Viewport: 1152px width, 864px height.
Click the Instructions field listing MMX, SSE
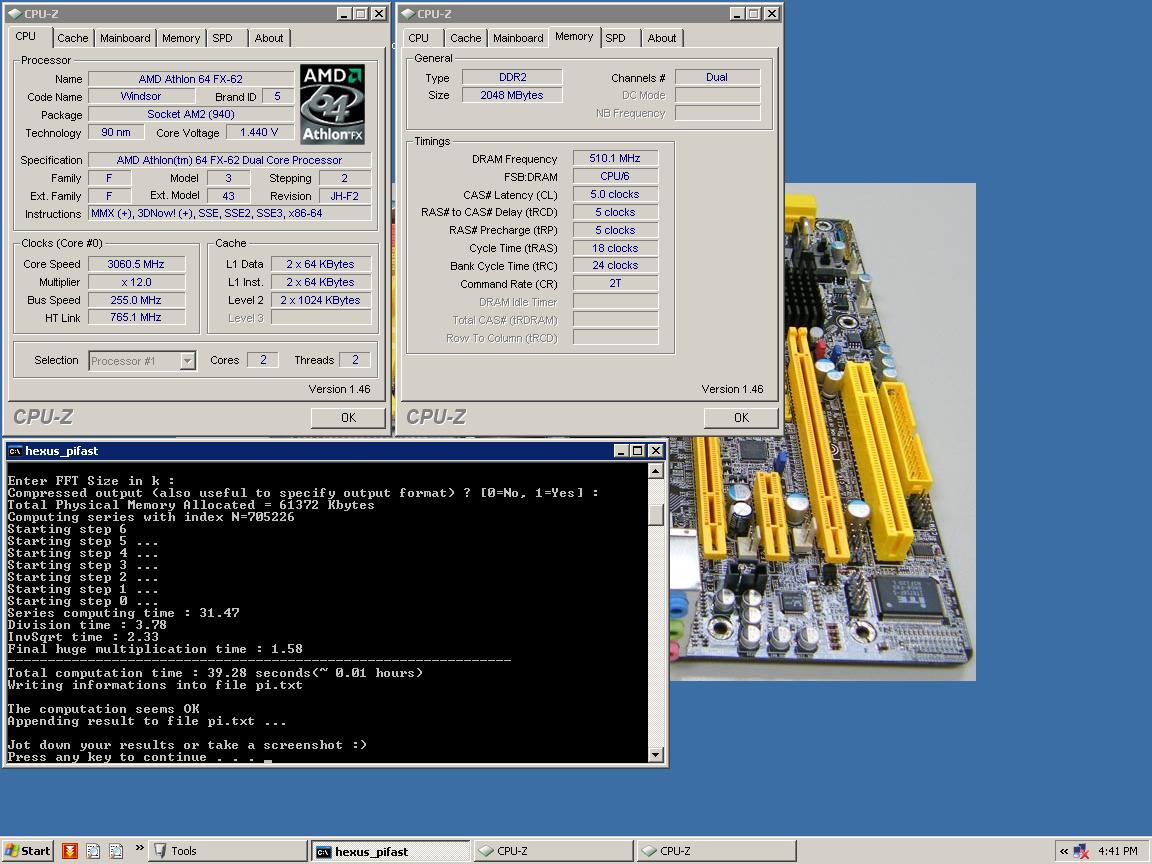click(x=229, y=213)
